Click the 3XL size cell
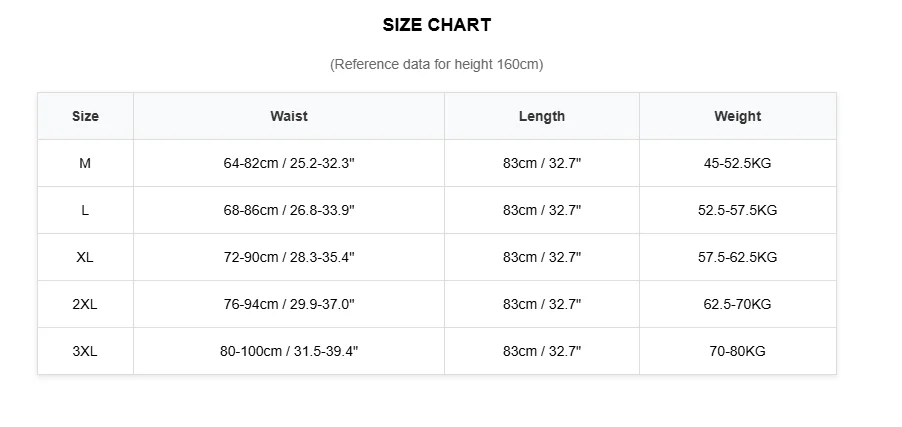The height and width of the screenshot is (427, 902). pos(85,351)
